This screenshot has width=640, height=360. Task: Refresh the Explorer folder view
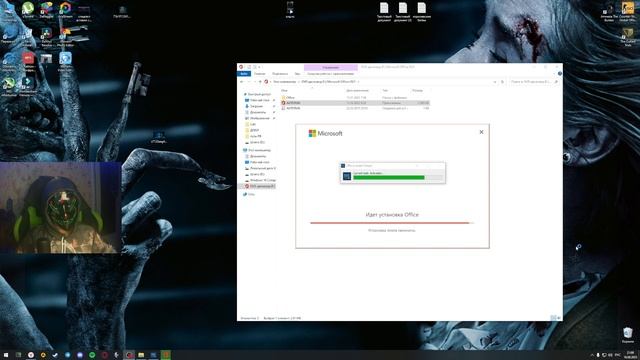pos(502,82)
